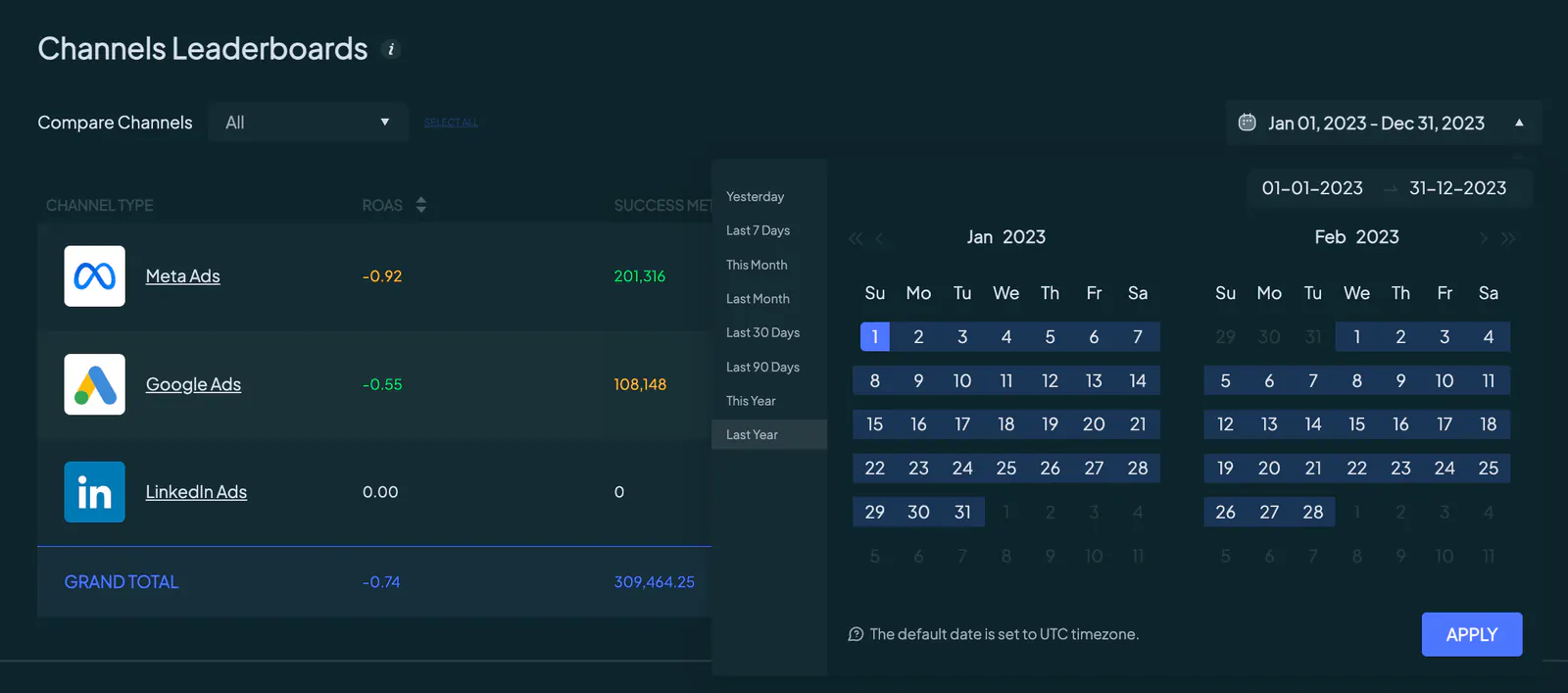Click the Google Ads logo icon

pyautogui.click(x=95, y=384)
